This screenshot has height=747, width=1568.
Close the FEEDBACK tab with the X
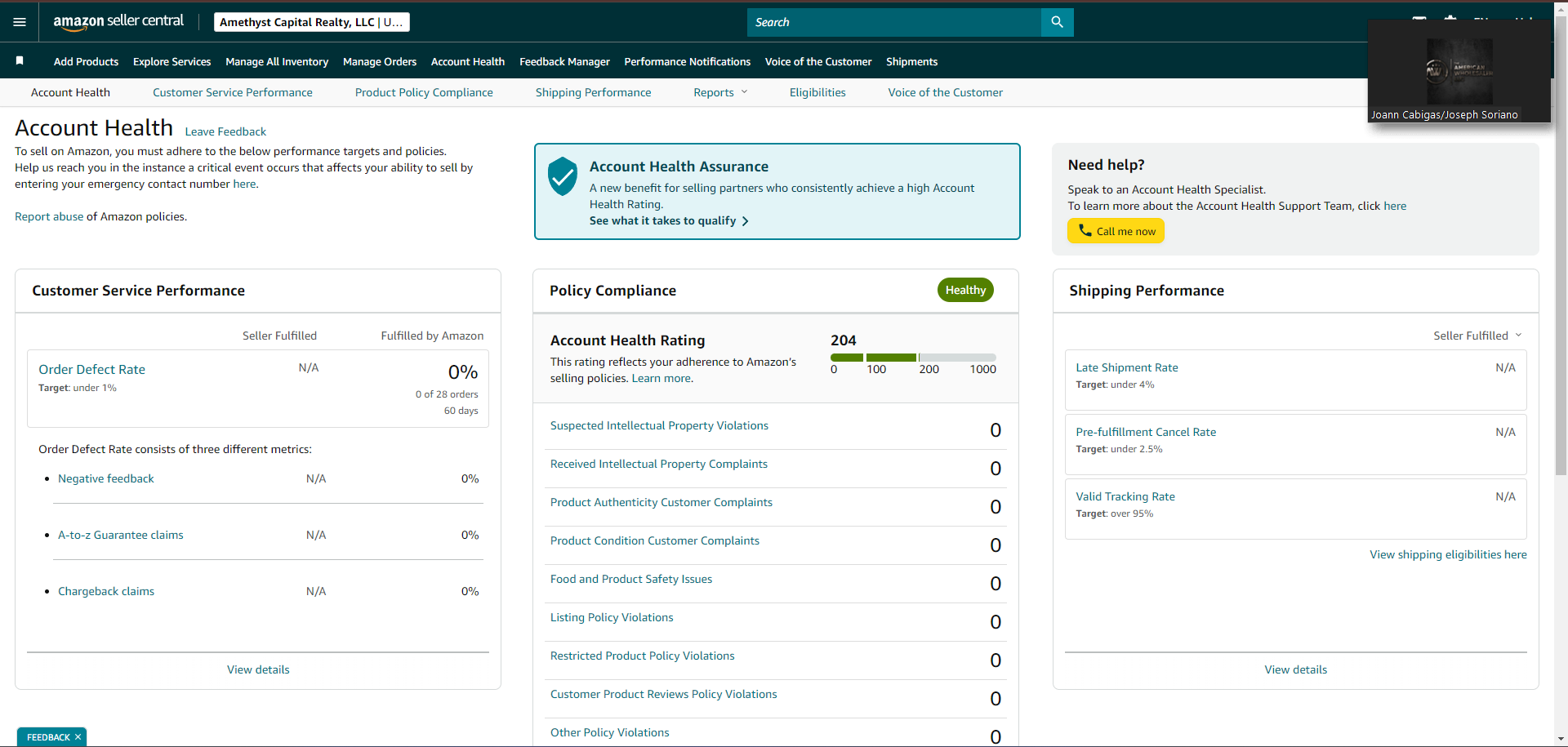tap(78, 737)
